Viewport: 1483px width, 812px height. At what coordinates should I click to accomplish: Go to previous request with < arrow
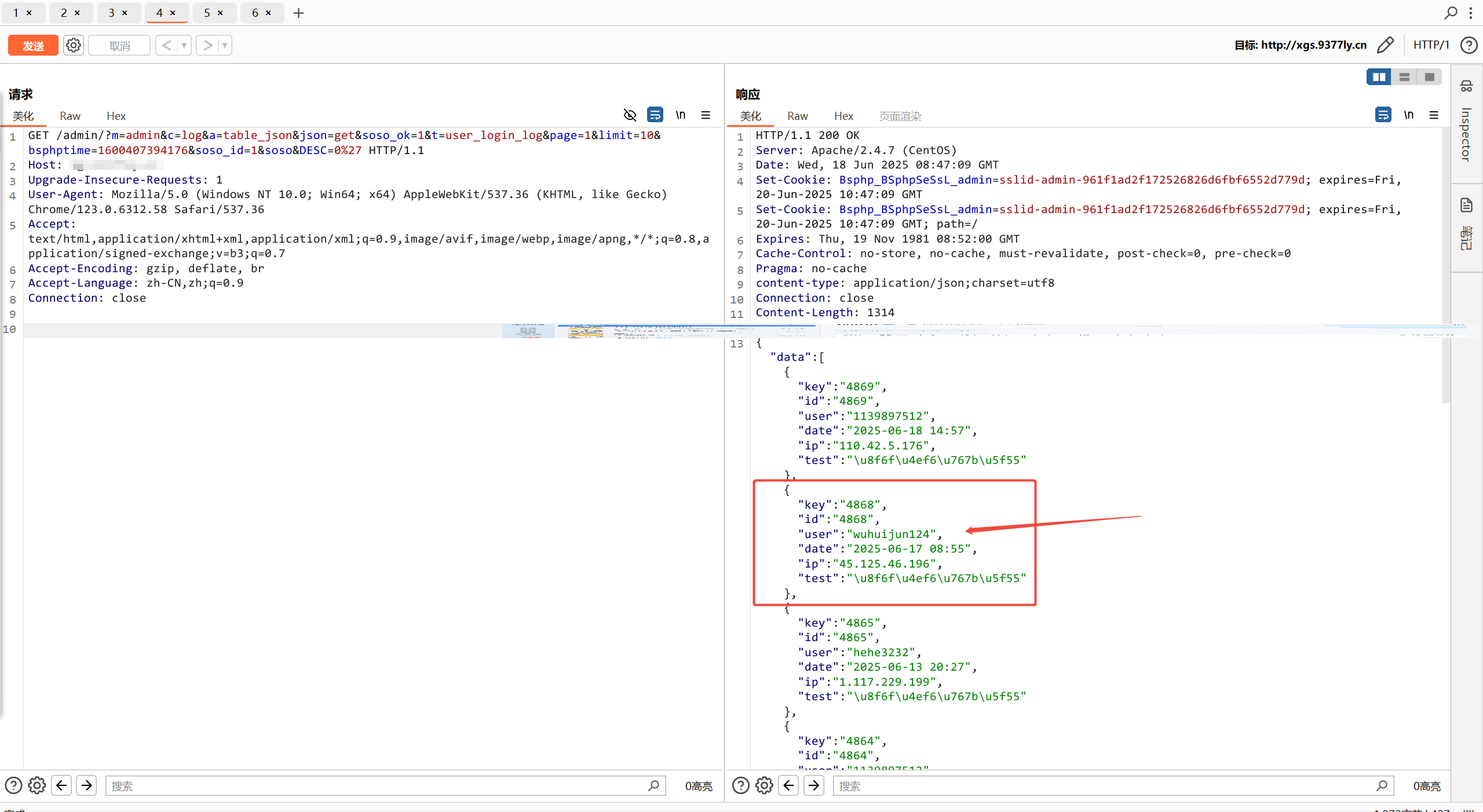pyautogui.click(x=166, y=45)
